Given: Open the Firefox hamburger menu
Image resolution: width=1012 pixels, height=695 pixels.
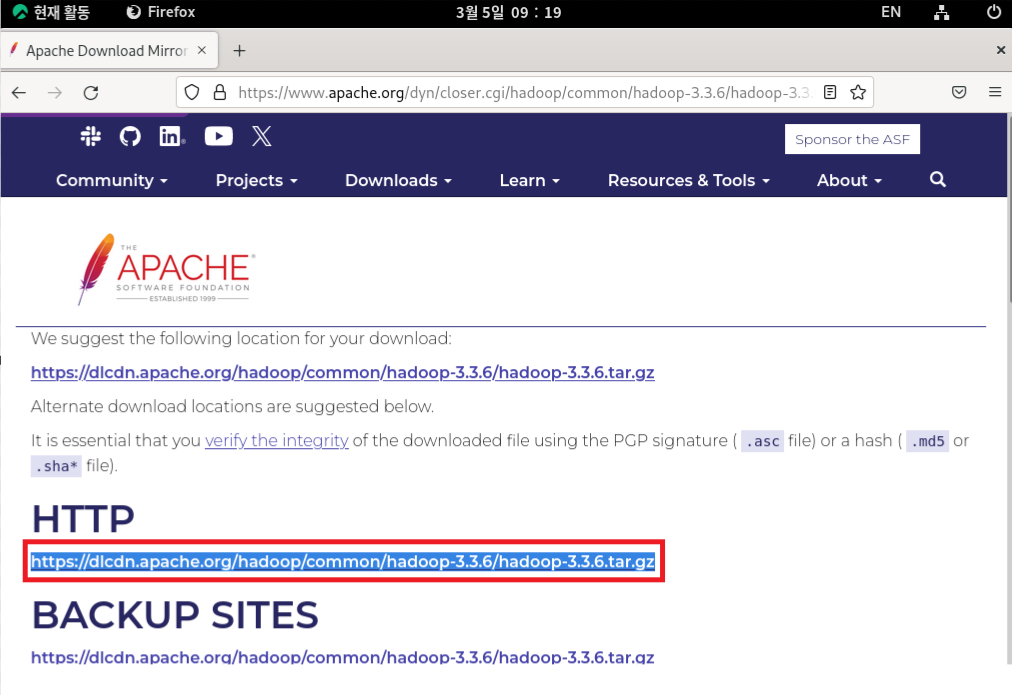Looking at the screenshot, I should (995, 92).
